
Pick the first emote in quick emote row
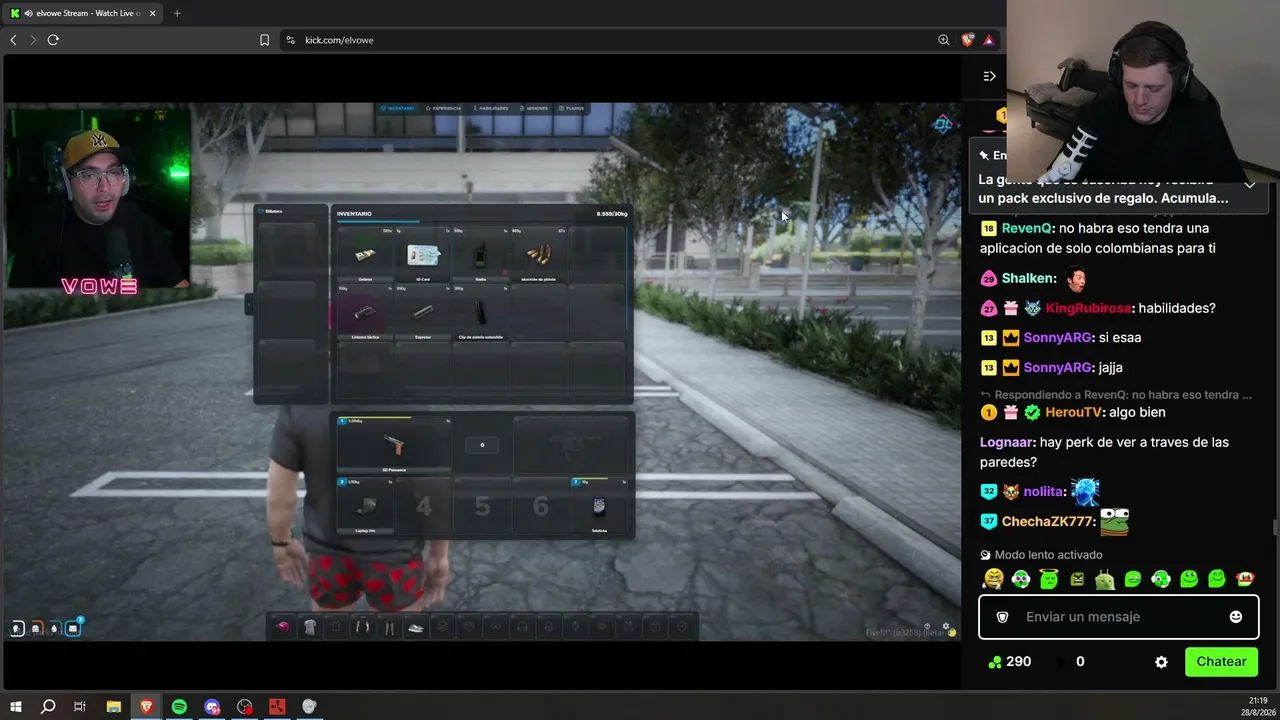993,579
